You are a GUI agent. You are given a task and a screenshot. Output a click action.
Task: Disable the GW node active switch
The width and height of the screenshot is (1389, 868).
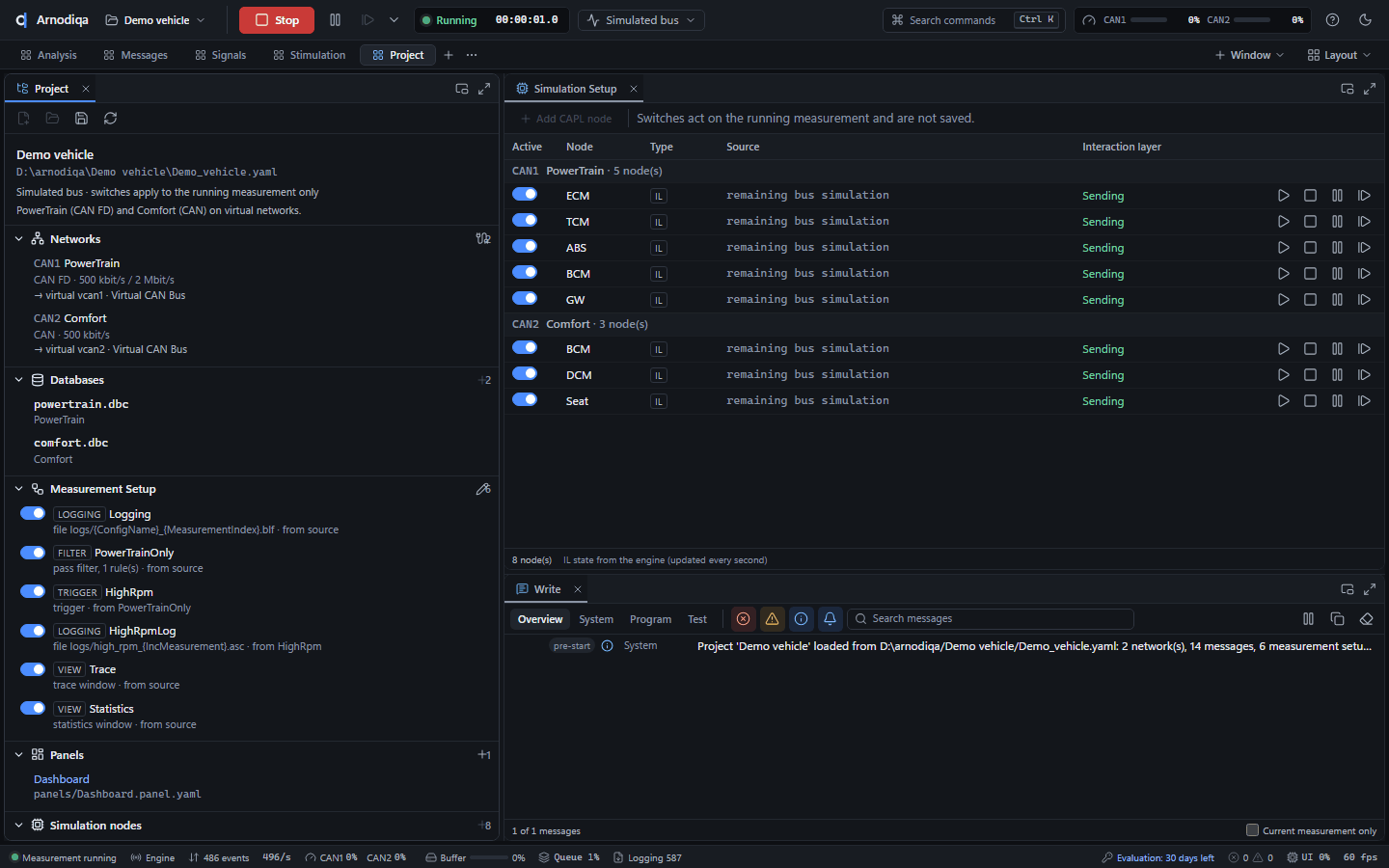point(525,299)
